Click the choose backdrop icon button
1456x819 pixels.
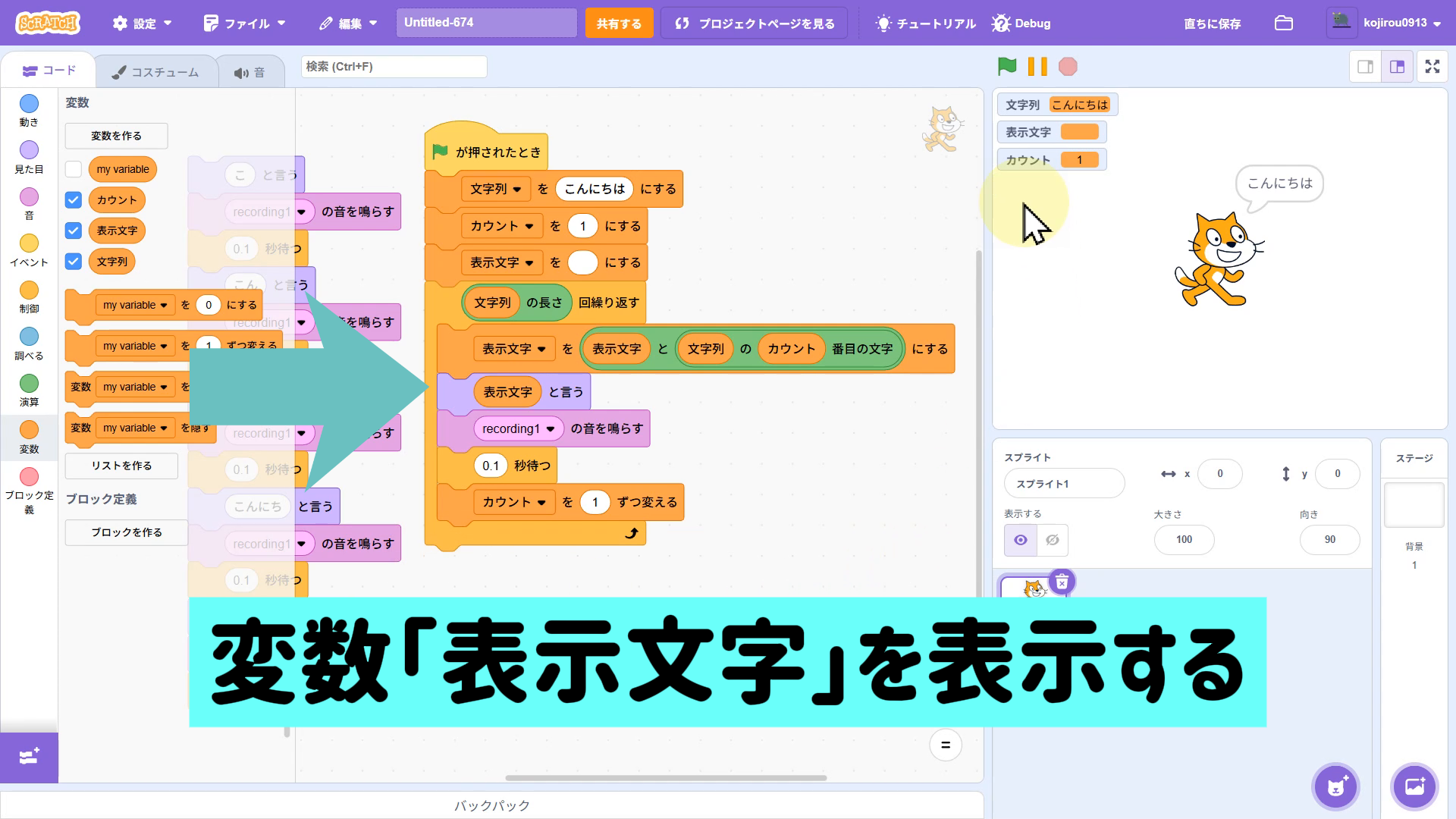click(1414, 786)
